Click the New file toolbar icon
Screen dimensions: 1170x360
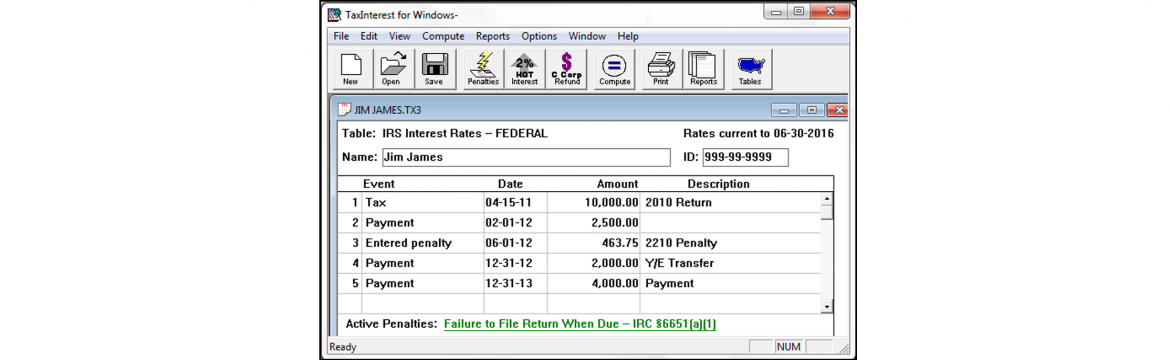click(x=351, y=70)
